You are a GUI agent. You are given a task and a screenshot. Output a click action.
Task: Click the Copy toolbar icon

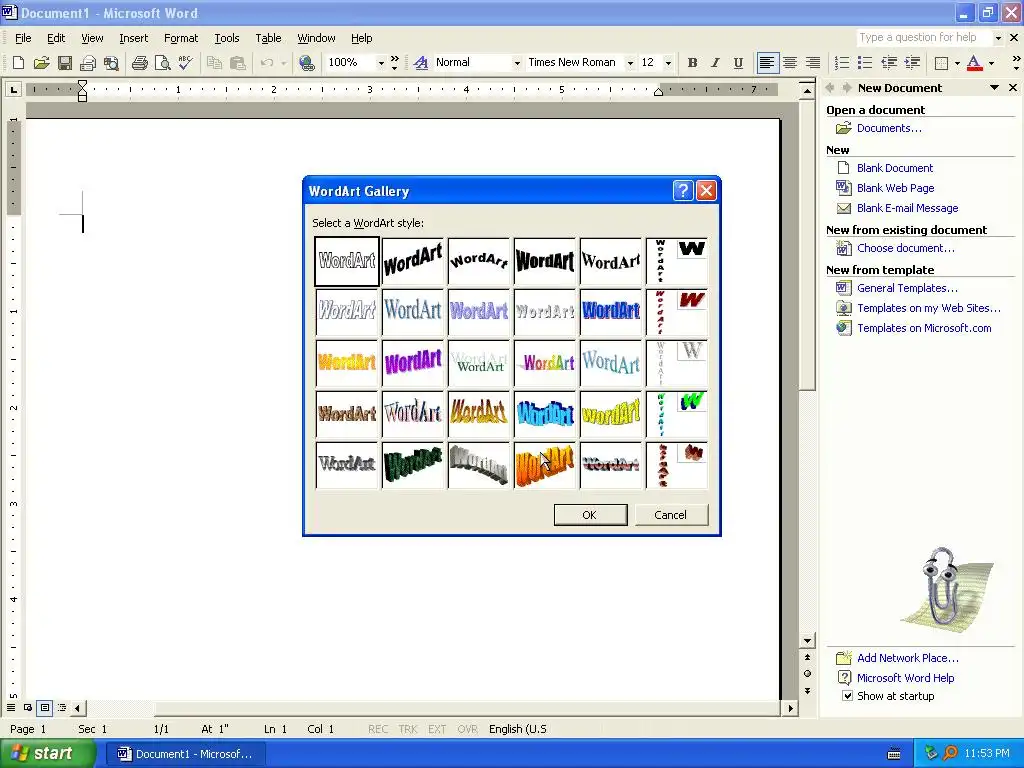pyautogui.click(x=214, y=63)
